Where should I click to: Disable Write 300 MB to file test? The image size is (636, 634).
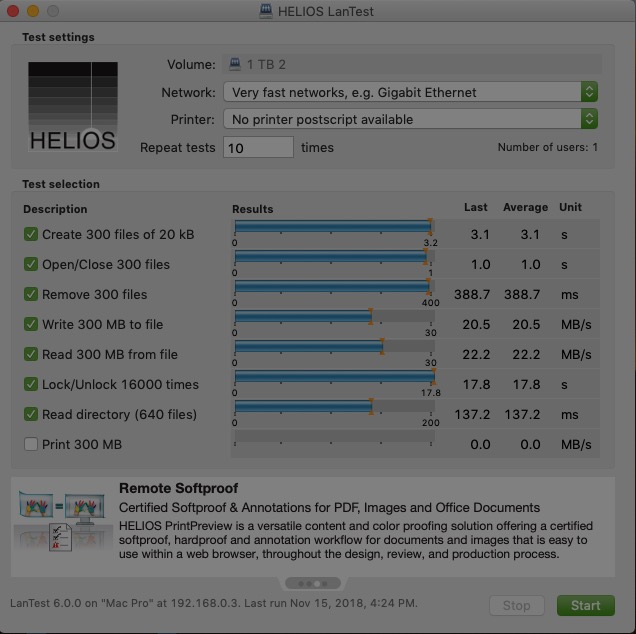(31, 324)
